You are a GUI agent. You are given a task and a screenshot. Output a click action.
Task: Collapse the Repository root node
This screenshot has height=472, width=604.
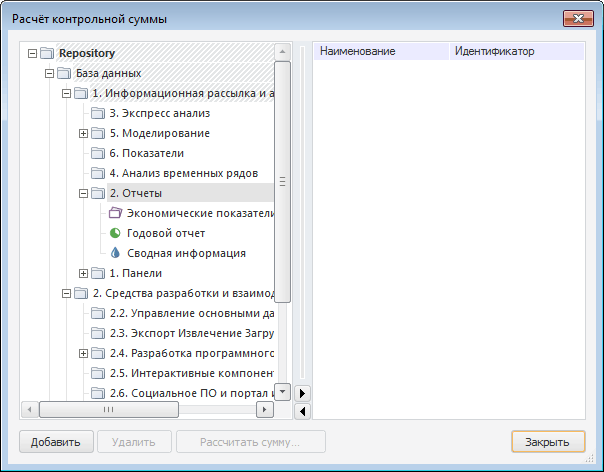[32, 53]
